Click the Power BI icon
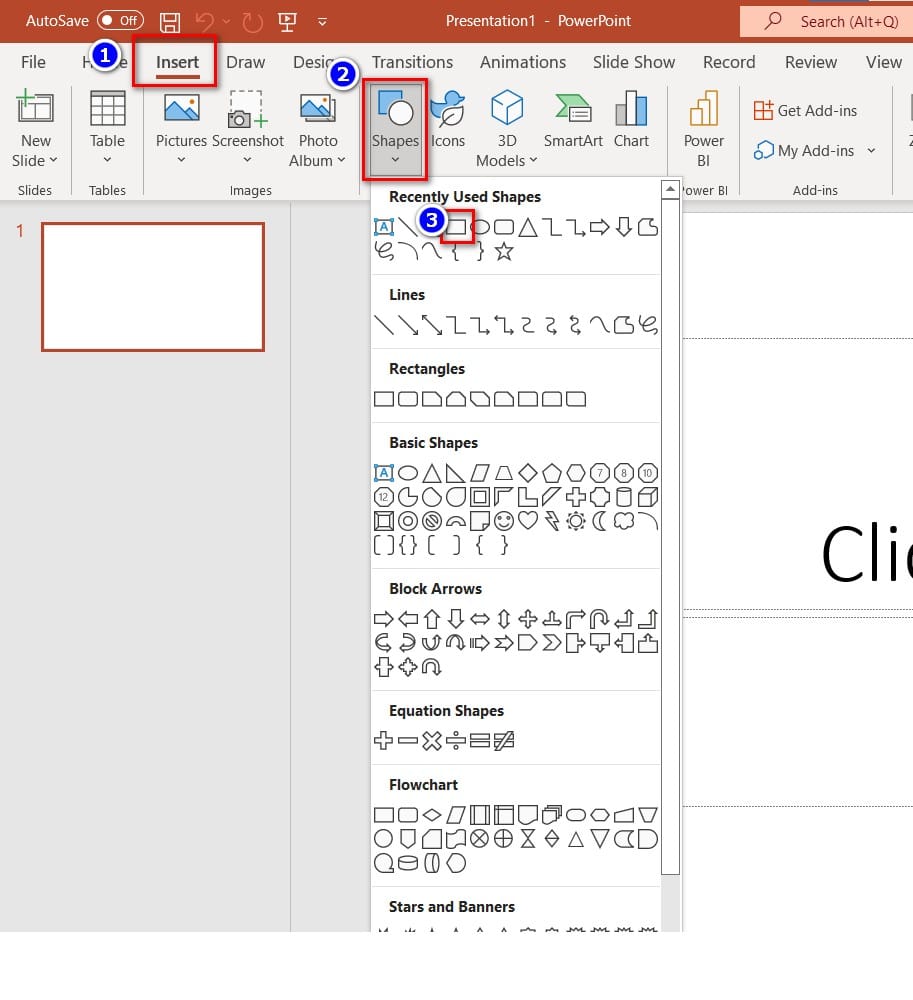The height and width of the screenshot is (1000, 913). click(x=704, y=120)
